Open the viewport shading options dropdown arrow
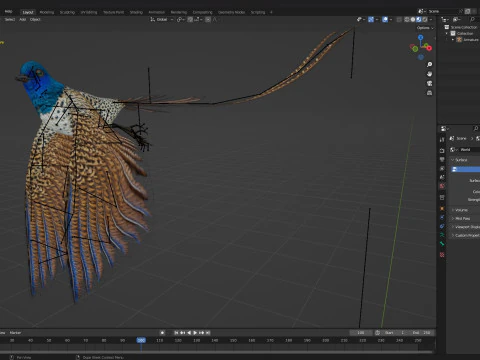 click(431, 20)
